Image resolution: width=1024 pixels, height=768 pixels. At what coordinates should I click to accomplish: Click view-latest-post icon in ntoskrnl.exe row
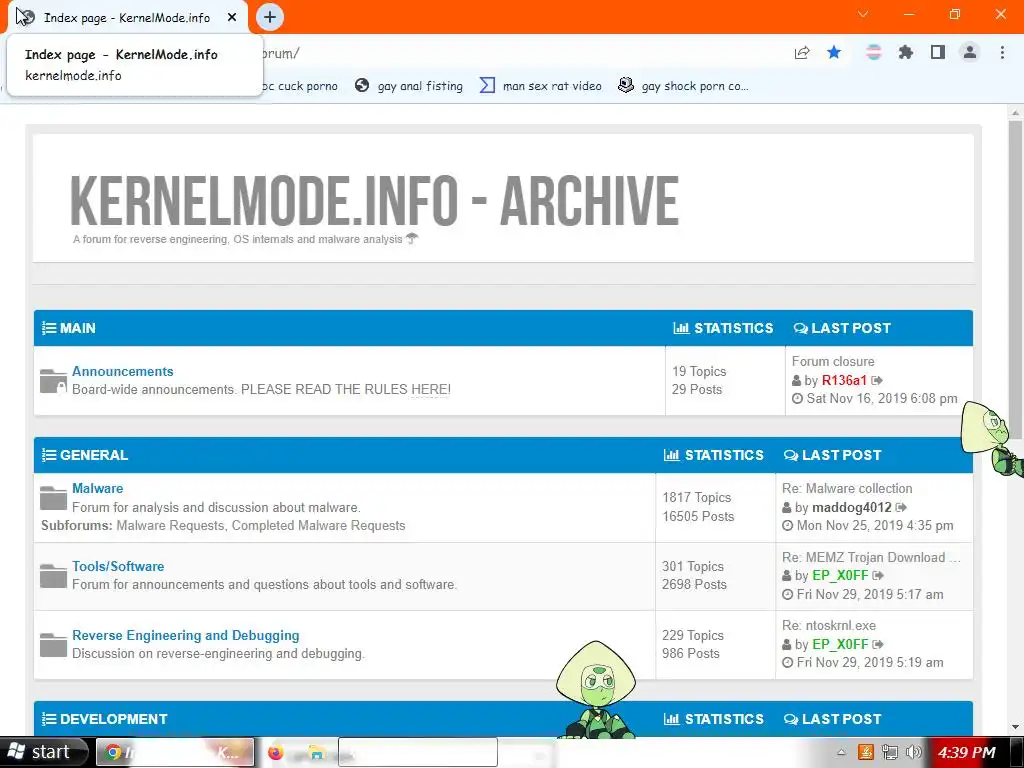(x=878, y=644)
